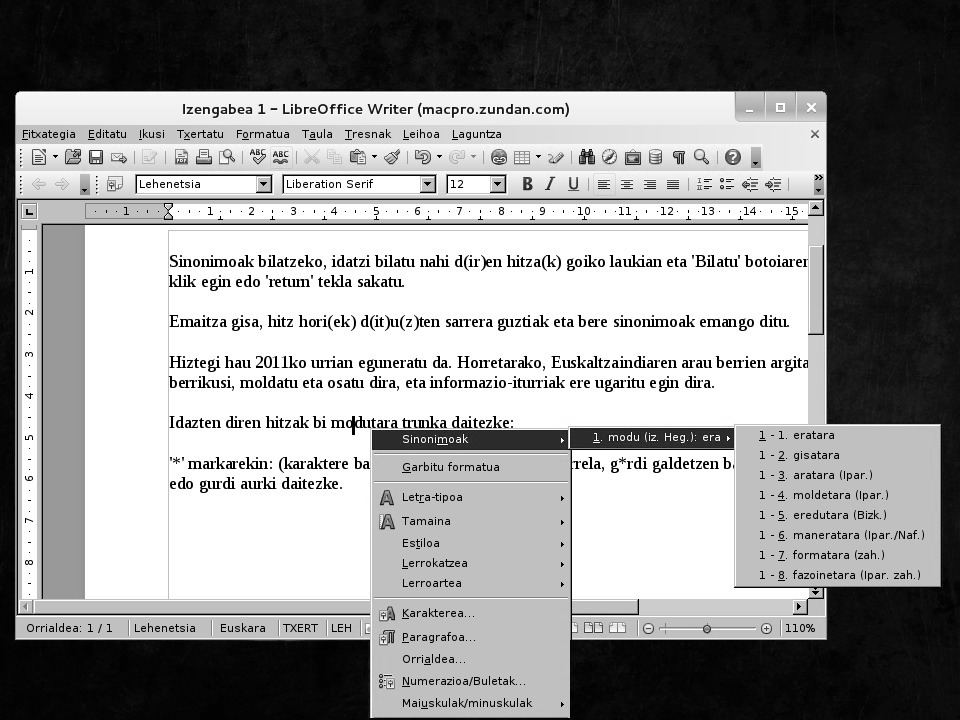The height and width of the screenshot is (720, 960).
Task: Select the Clone Formatting paintbrush
Action: coord(392,157)
